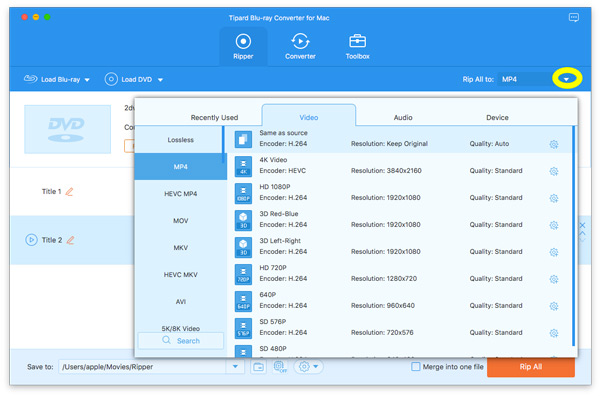Click the Save to path field
The width and height of the screenshot is (600, 396).
coord(142,367)
